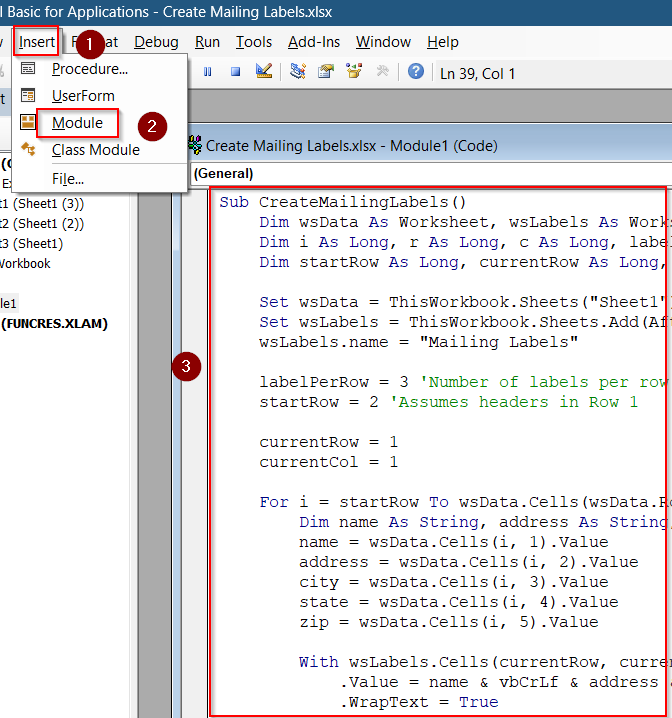This screenshot has width=672, height=718.
Task: Click 'zip = wsData.Cells(i, 5).Value' line
Action: click(449, 623)
